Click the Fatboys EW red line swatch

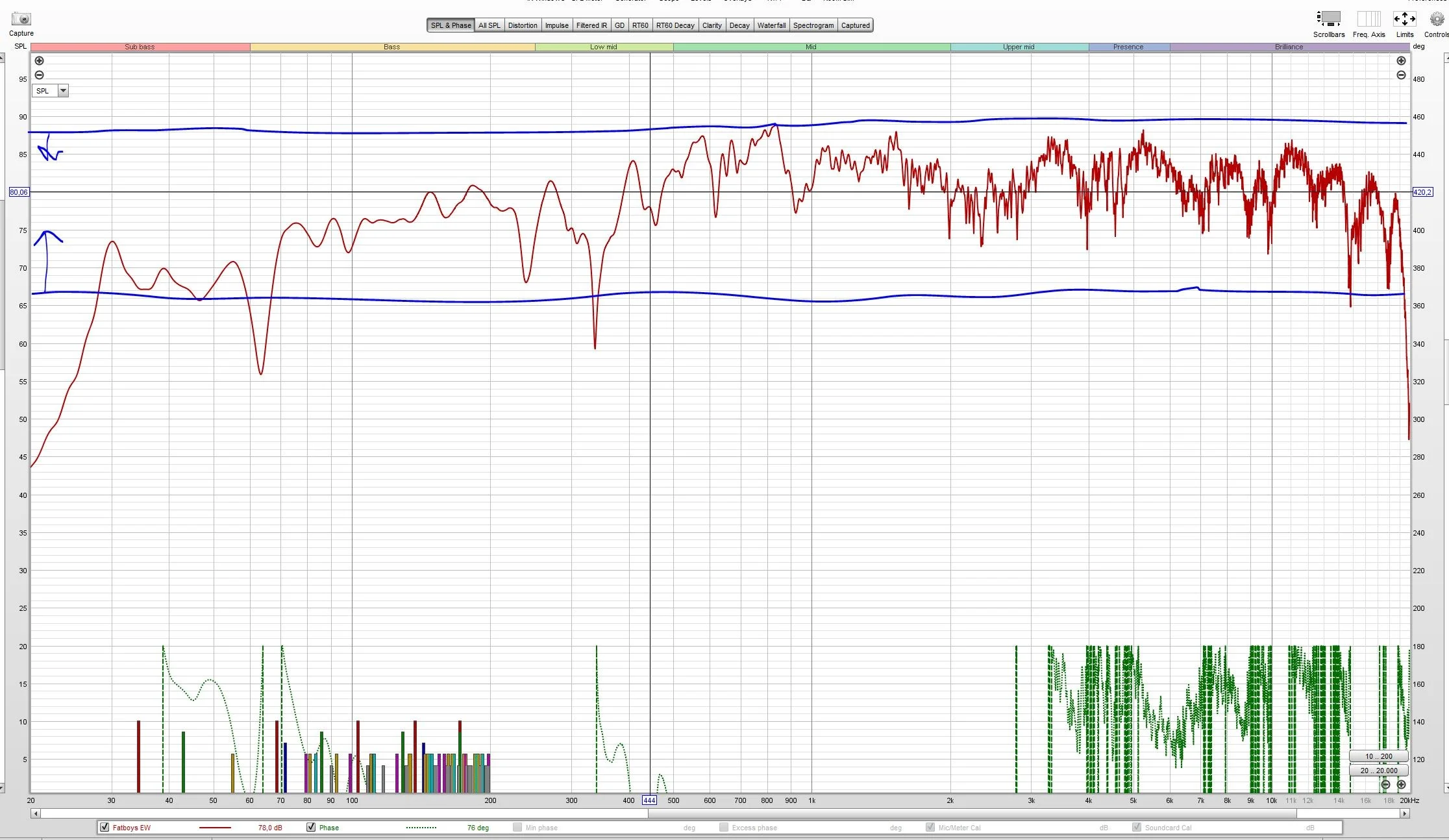tap(215, 828)
